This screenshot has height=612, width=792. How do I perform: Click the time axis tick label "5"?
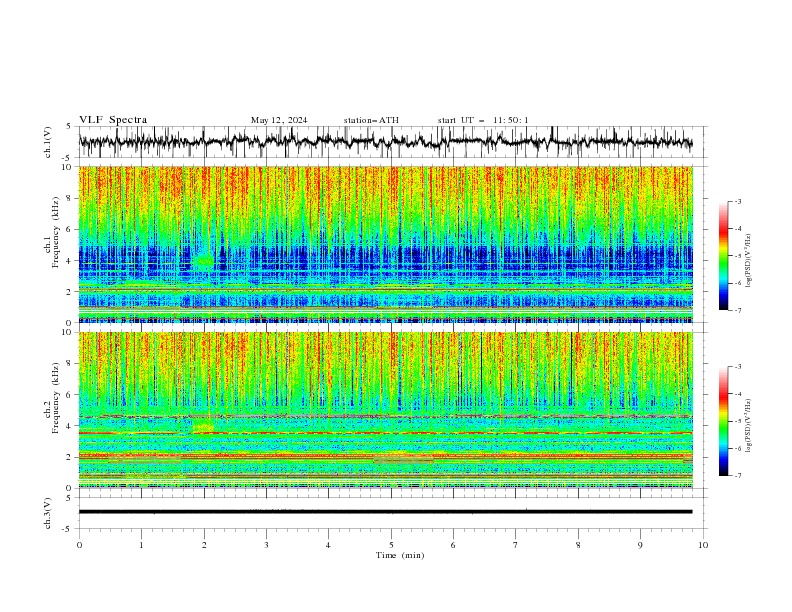[x=391, y=545]
